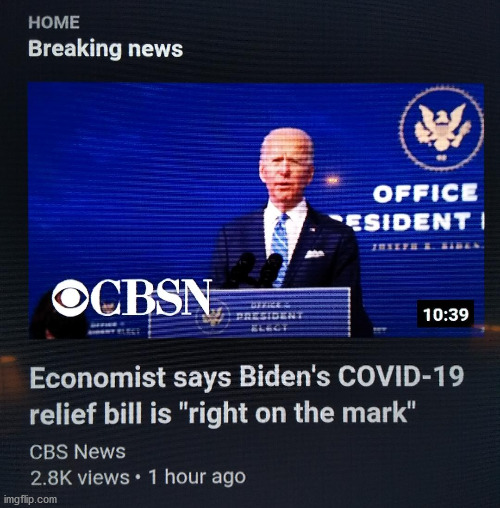Screen dimensions: 500x508
Task: Click the 2.8K views count
Action: point(80,477)
